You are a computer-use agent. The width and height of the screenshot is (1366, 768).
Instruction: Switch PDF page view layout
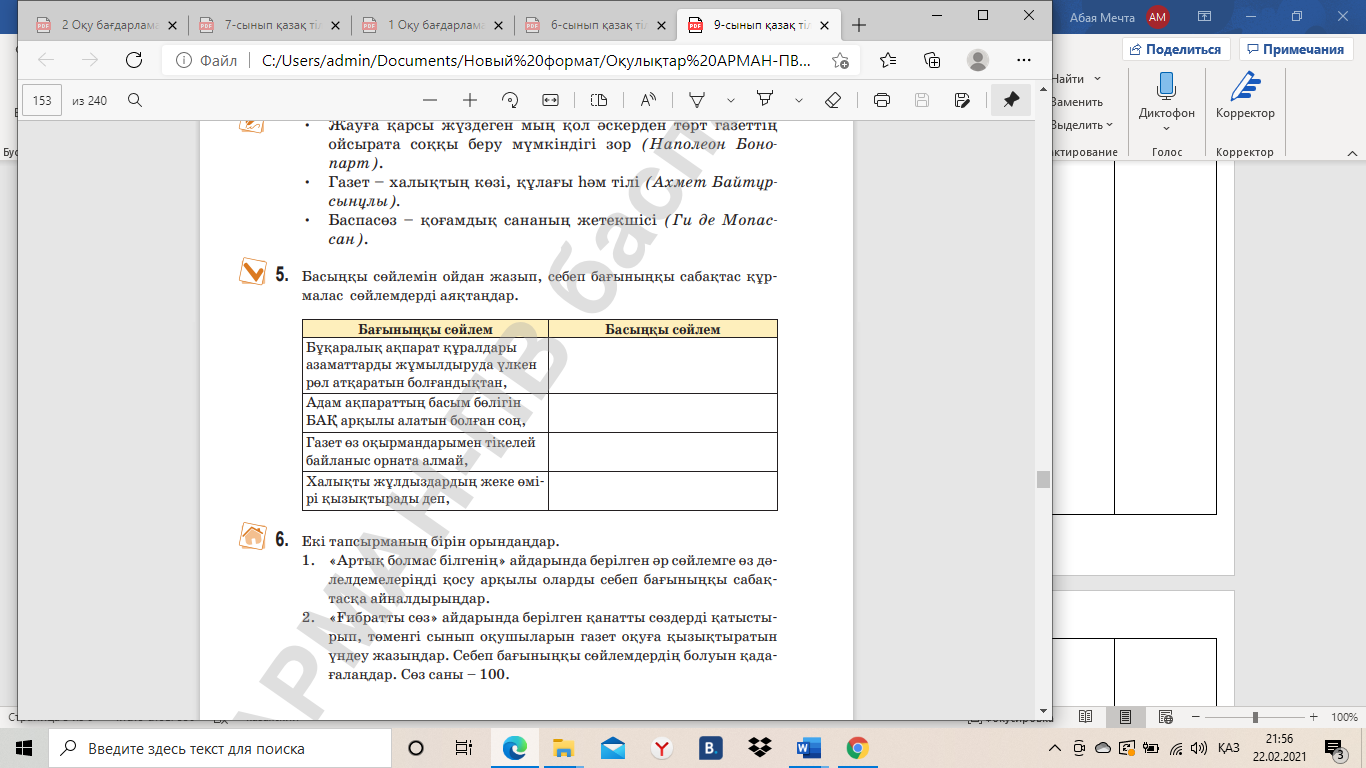[599, 100]
